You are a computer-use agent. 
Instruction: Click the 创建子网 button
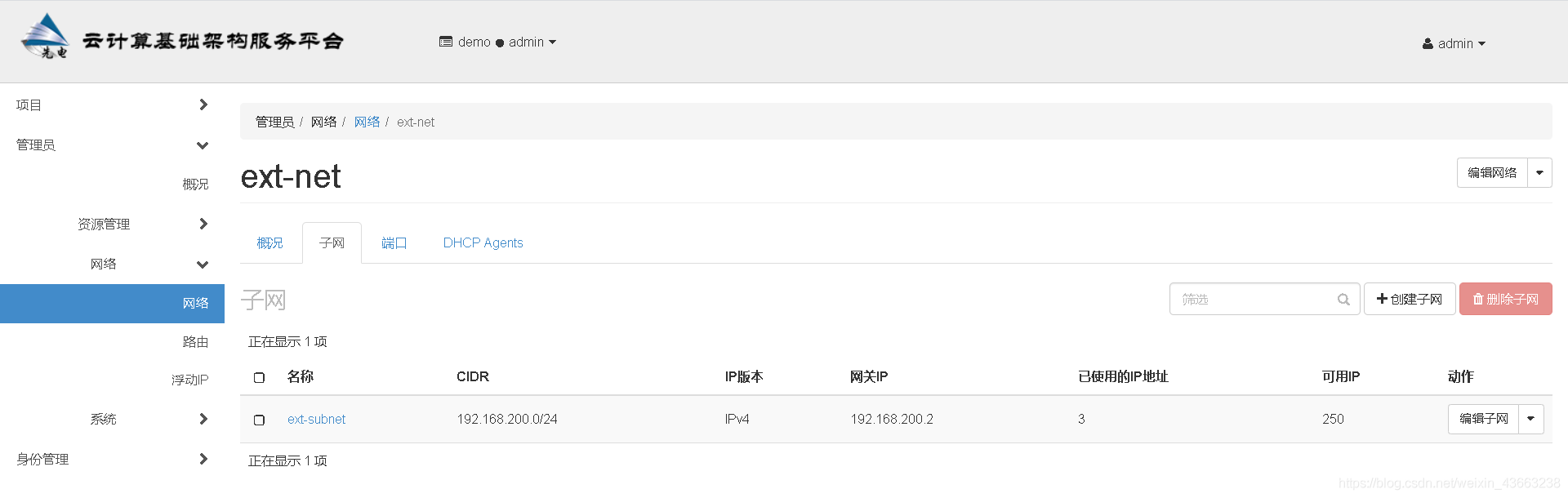click(1410, 299)
